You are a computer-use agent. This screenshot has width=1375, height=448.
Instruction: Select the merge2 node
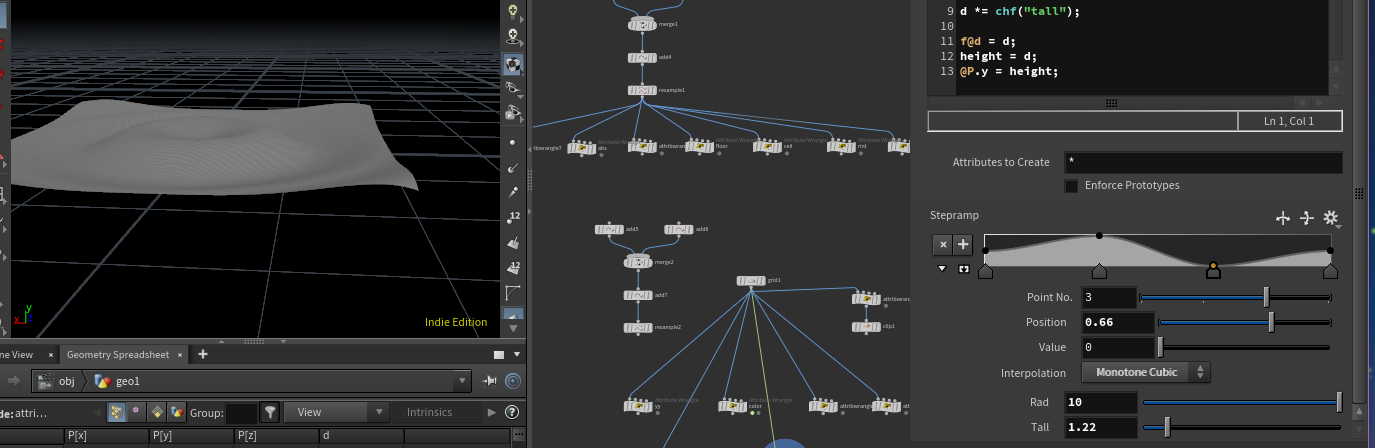pos(640,262)
